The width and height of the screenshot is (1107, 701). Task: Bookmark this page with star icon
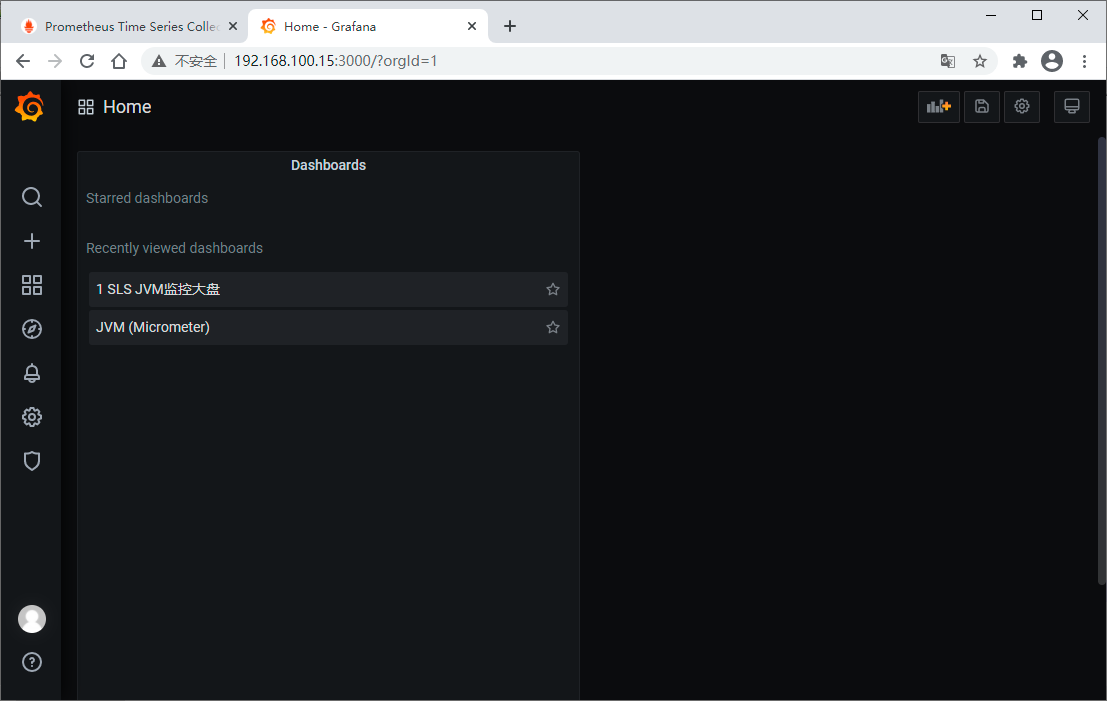[980, 61]
